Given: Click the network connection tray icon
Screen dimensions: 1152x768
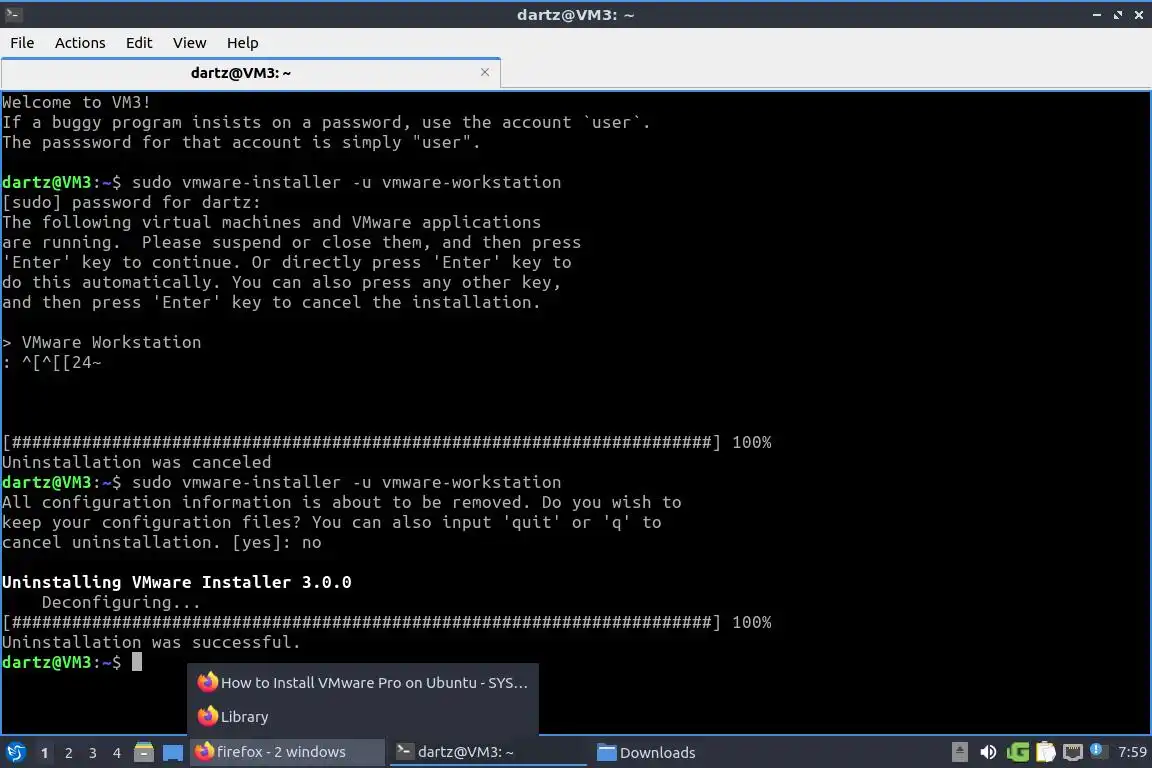Looking at the screenshot, I should pos(1073,752).
